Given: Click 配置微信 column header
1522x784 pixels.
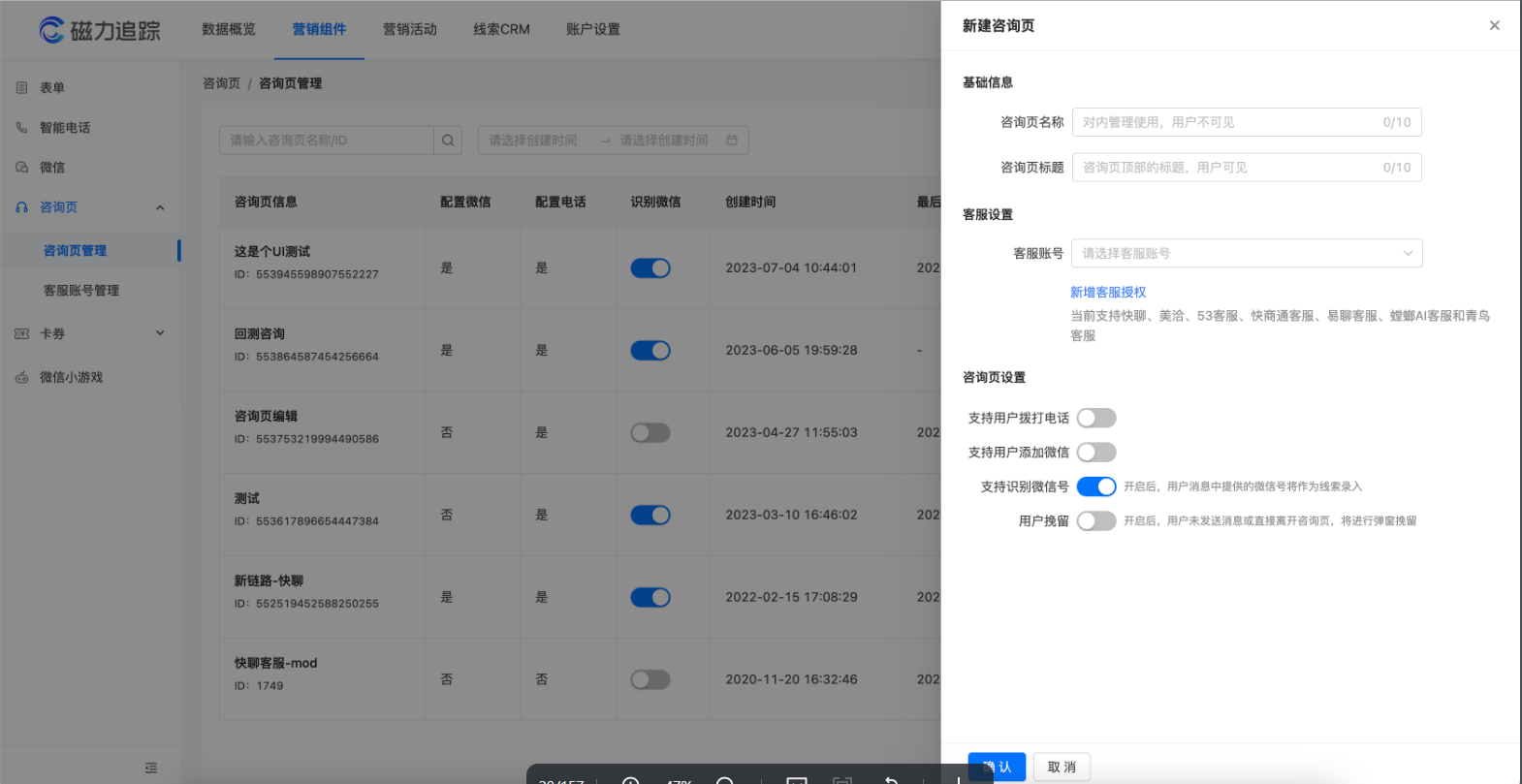Looking at the screenshot, I should point(465,202).
